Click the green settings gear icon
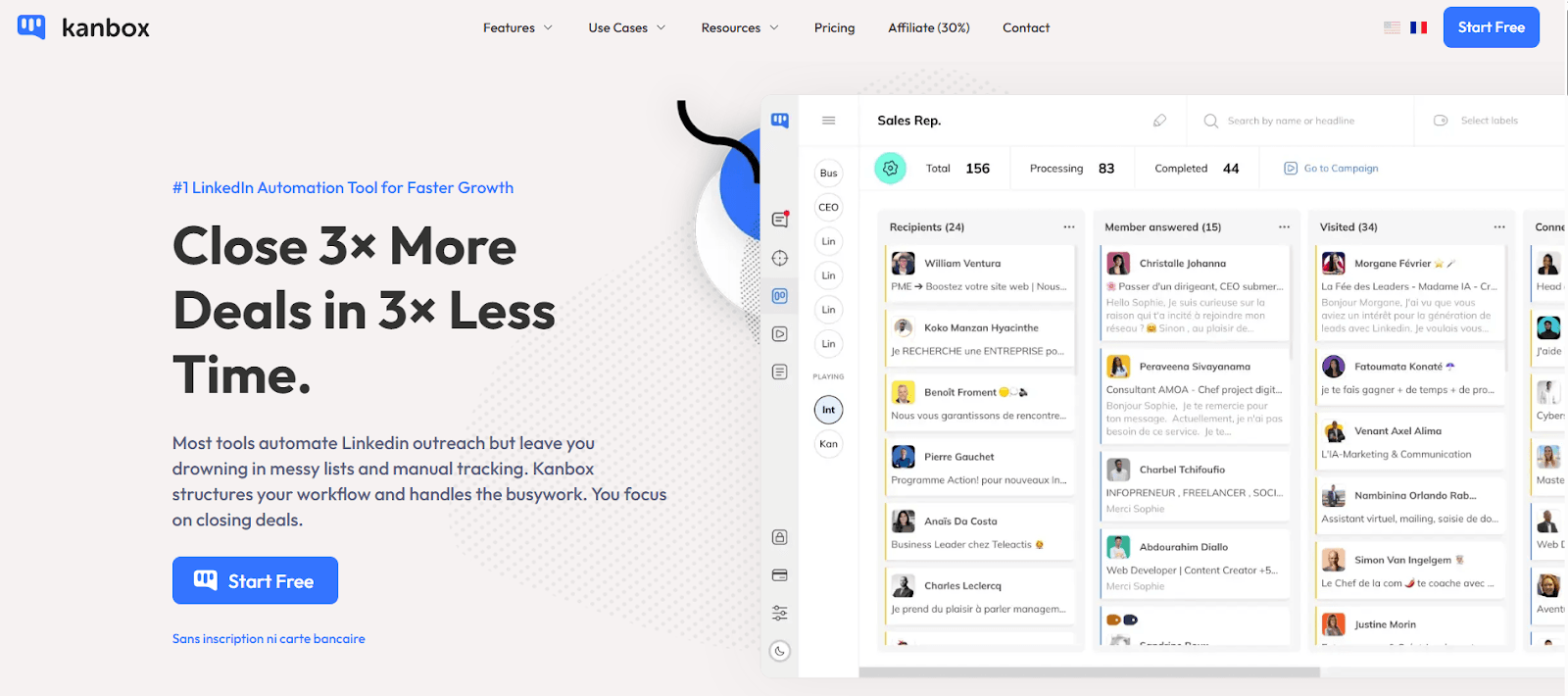This screenshot has width=1568, height=696. 890,169
